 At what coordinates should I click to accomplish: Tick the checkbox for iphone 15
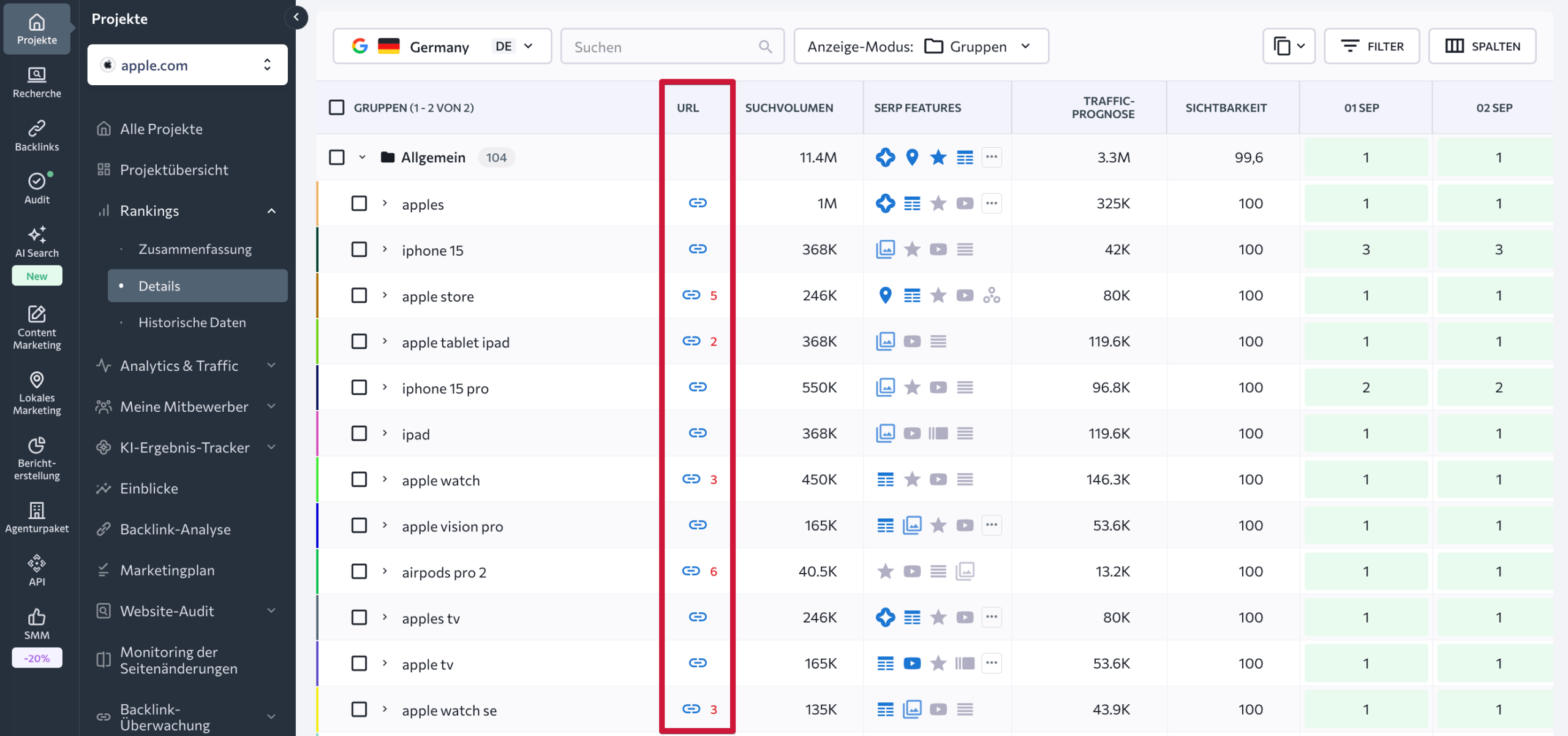point(359,249)
